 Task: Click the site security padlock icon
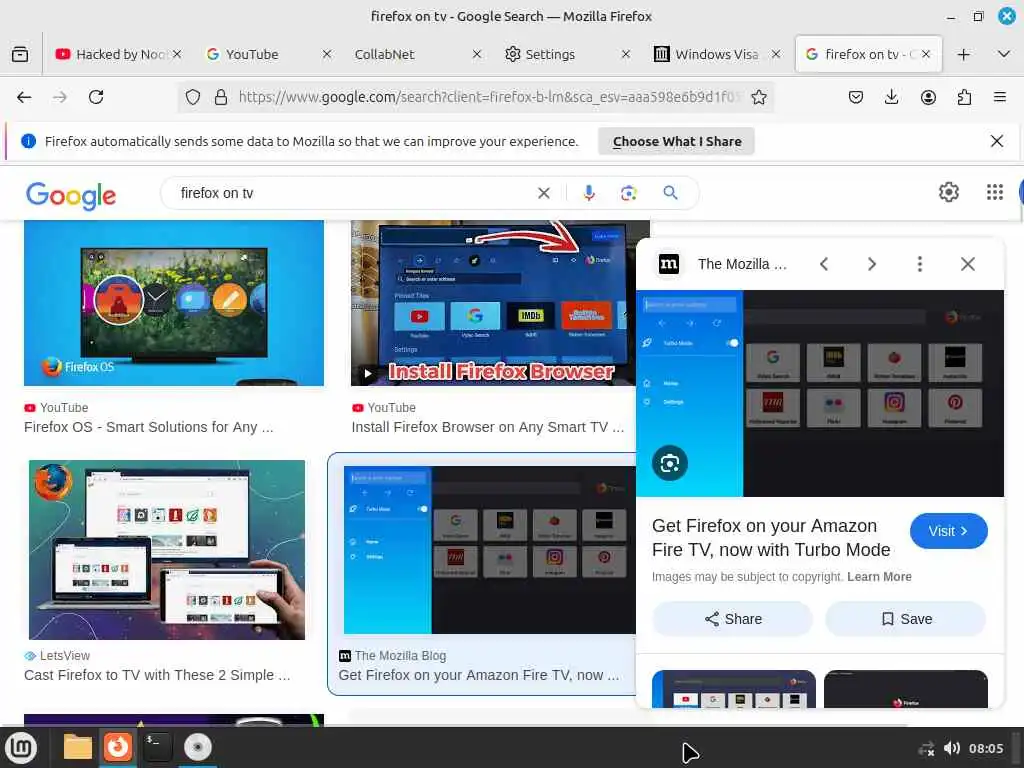[221, 97]
